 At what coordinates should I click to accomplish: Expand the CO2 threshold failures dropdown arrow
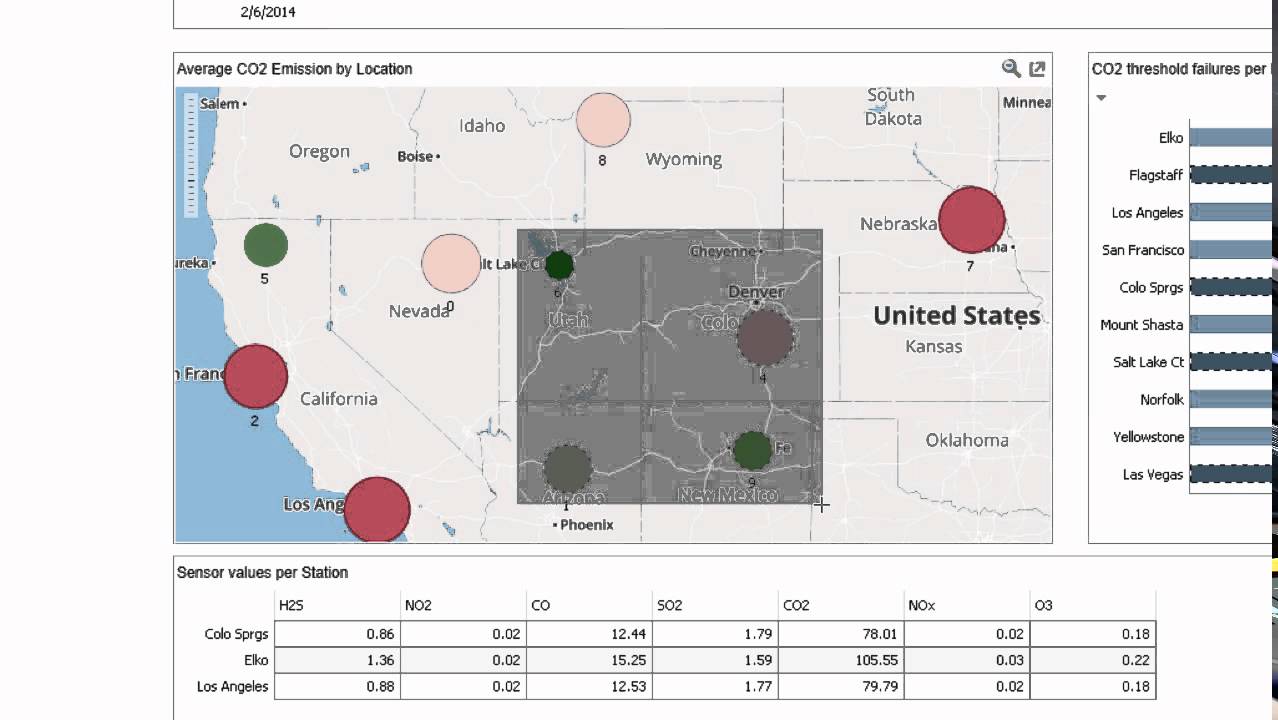click(1101, 98)
